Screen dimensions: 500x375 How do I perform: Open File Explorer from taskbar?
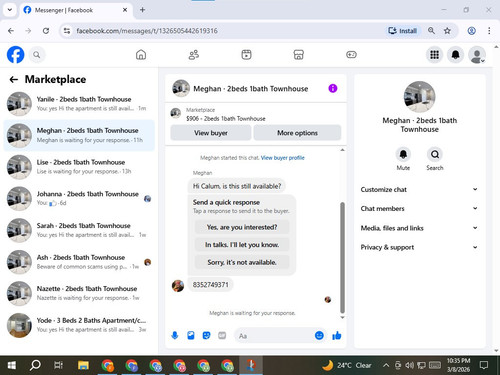83,365
